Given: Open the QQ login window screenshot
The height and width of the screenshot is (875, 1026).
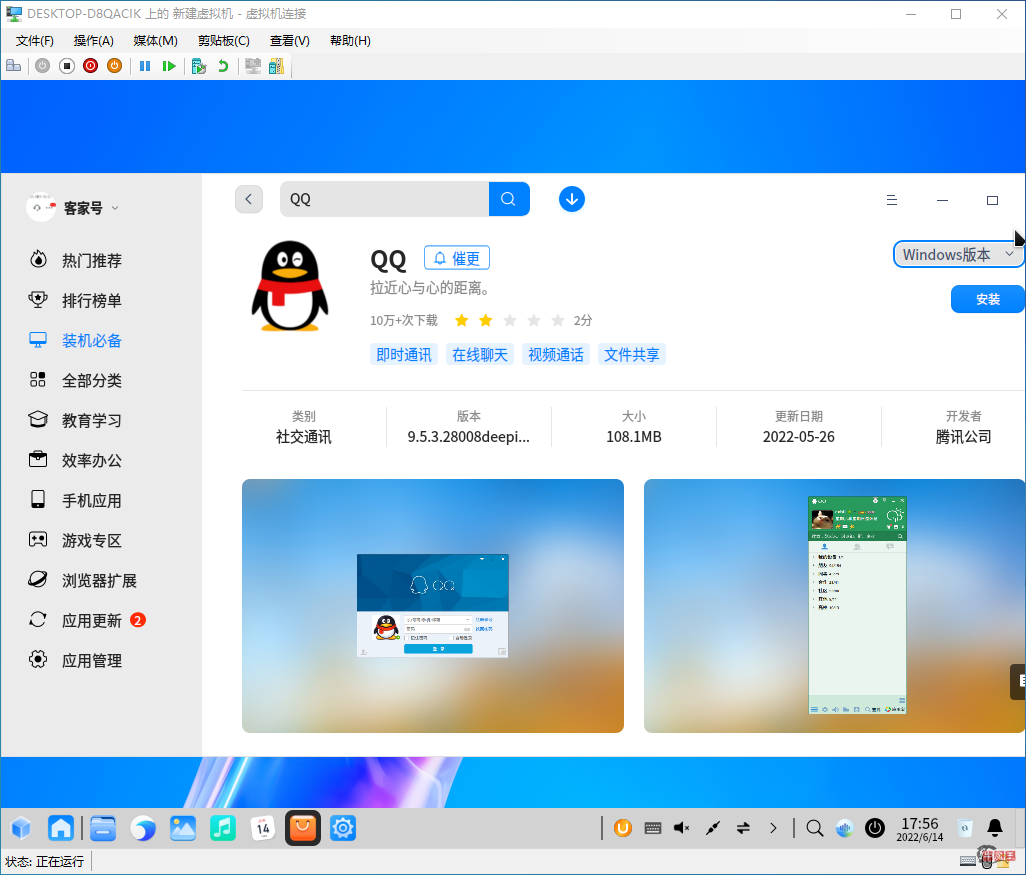Looking at the screenshot, I should click(433, 605).
